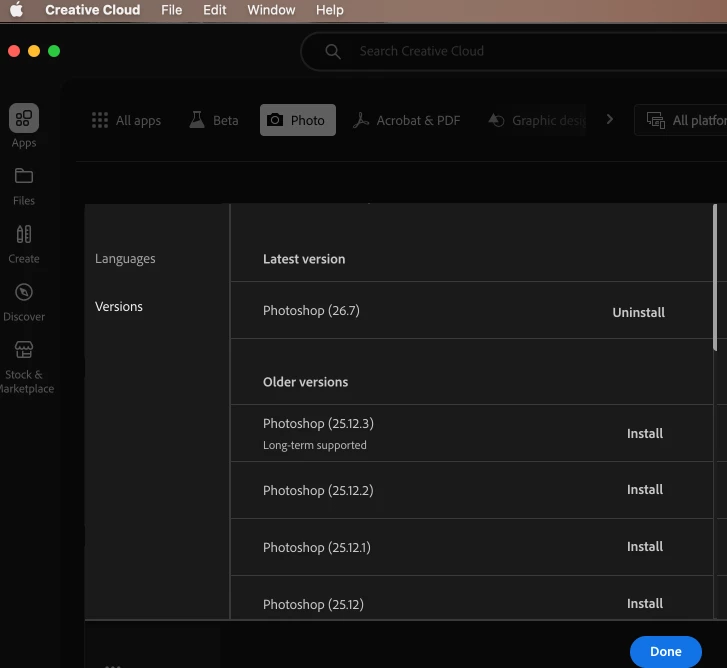Click the versions list scrollbar
Screen dimensions: 727x668
coord(715,277)
